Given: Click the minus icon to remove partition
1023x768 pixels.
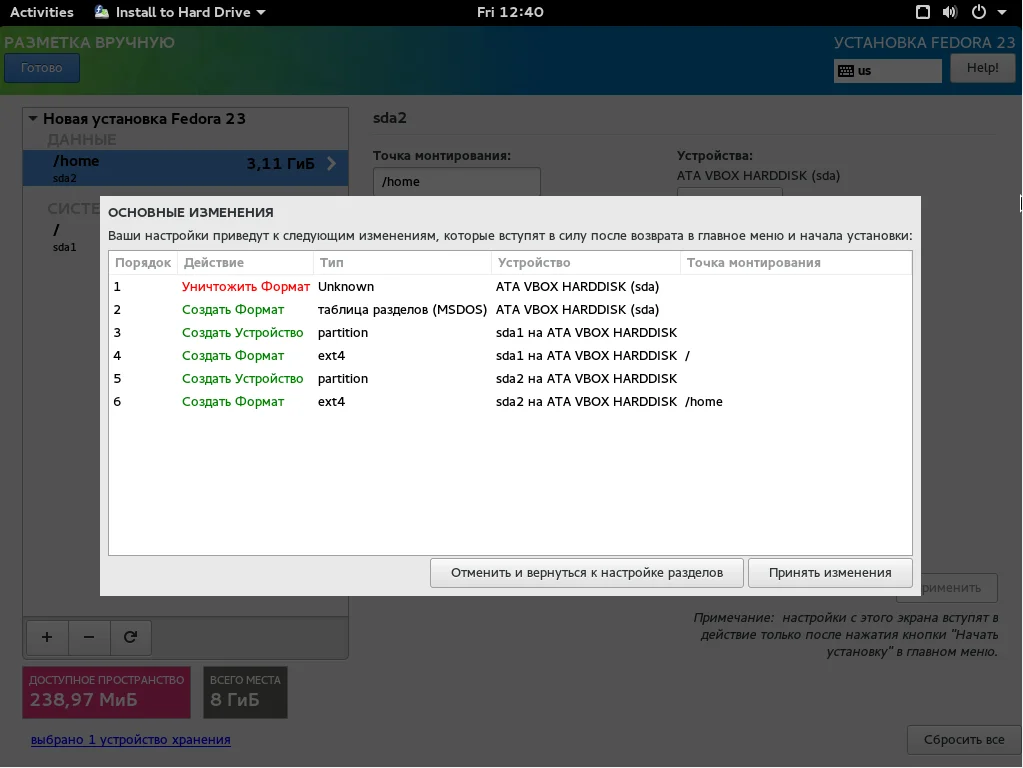Looking at the screenshot, I should (89, 637).
